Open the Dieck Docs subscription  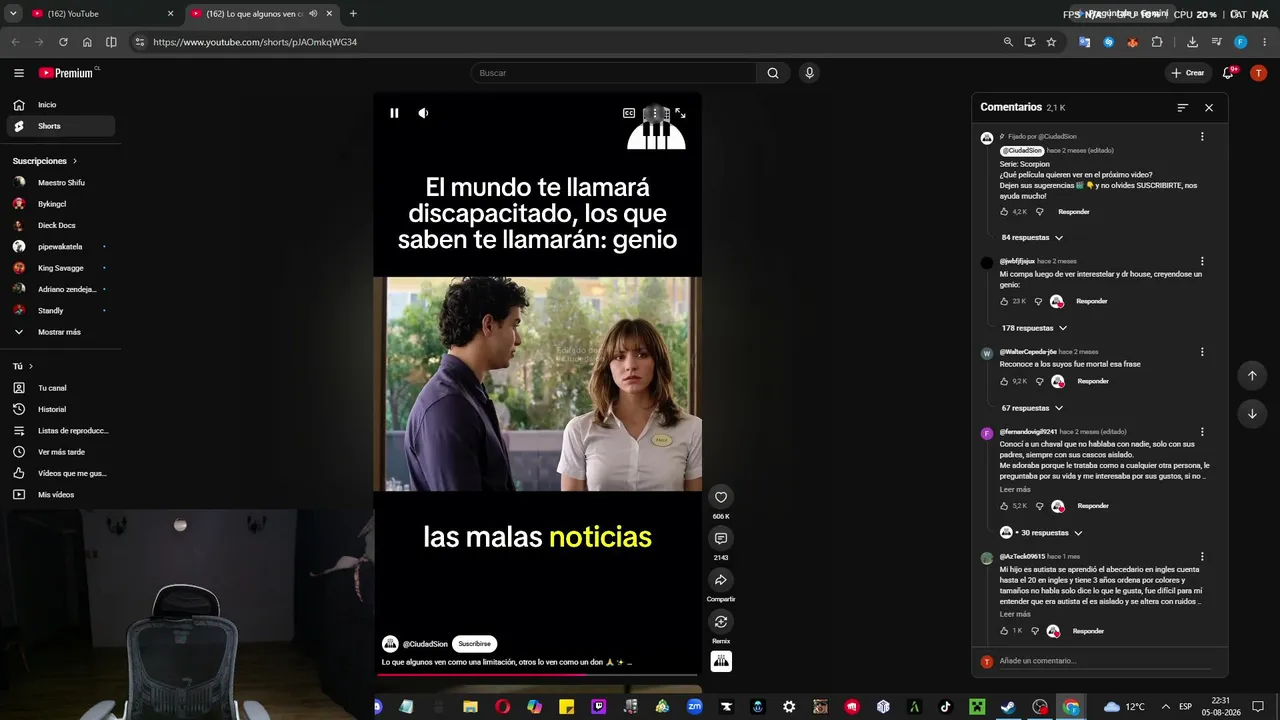(x=61, y=225)
